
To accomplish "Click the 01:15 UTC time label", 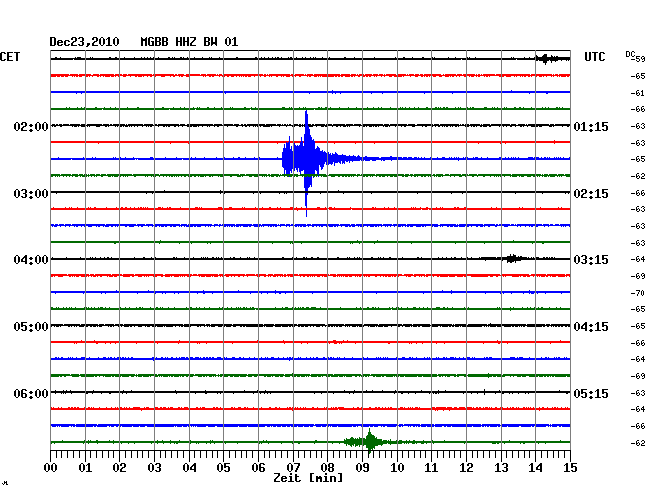I will [591, 126].
